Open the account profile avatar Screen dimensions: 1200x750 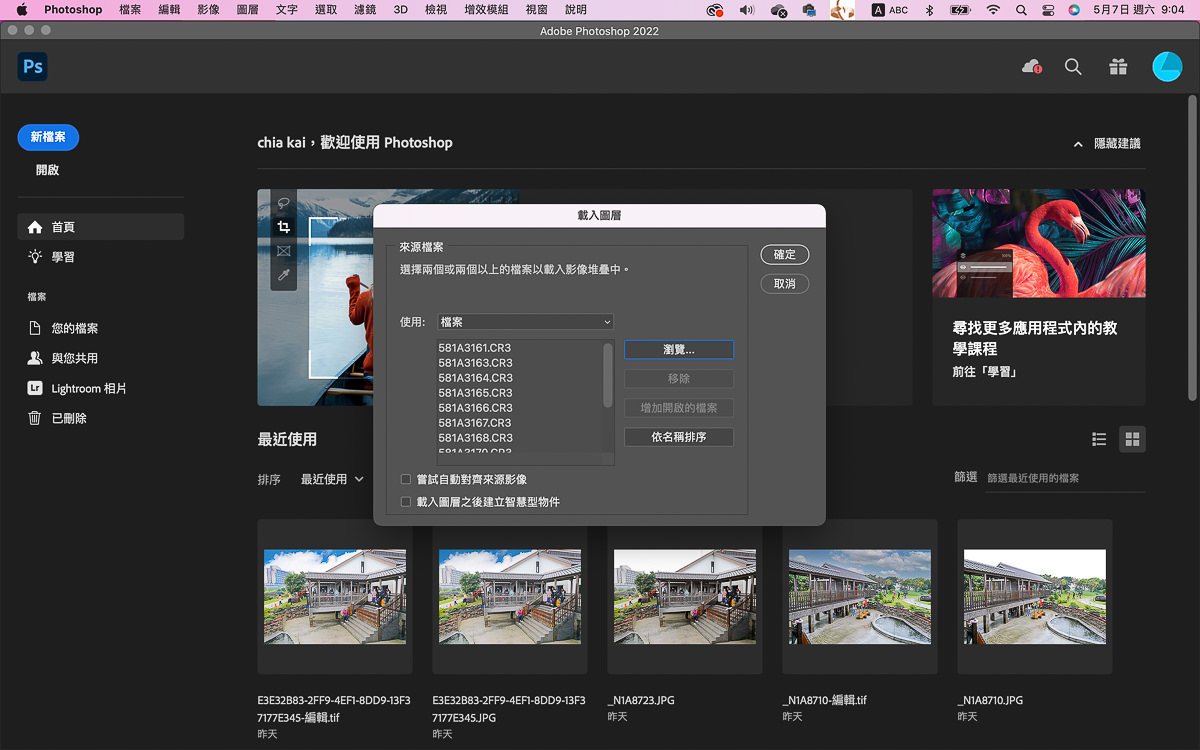(1167, 67)
